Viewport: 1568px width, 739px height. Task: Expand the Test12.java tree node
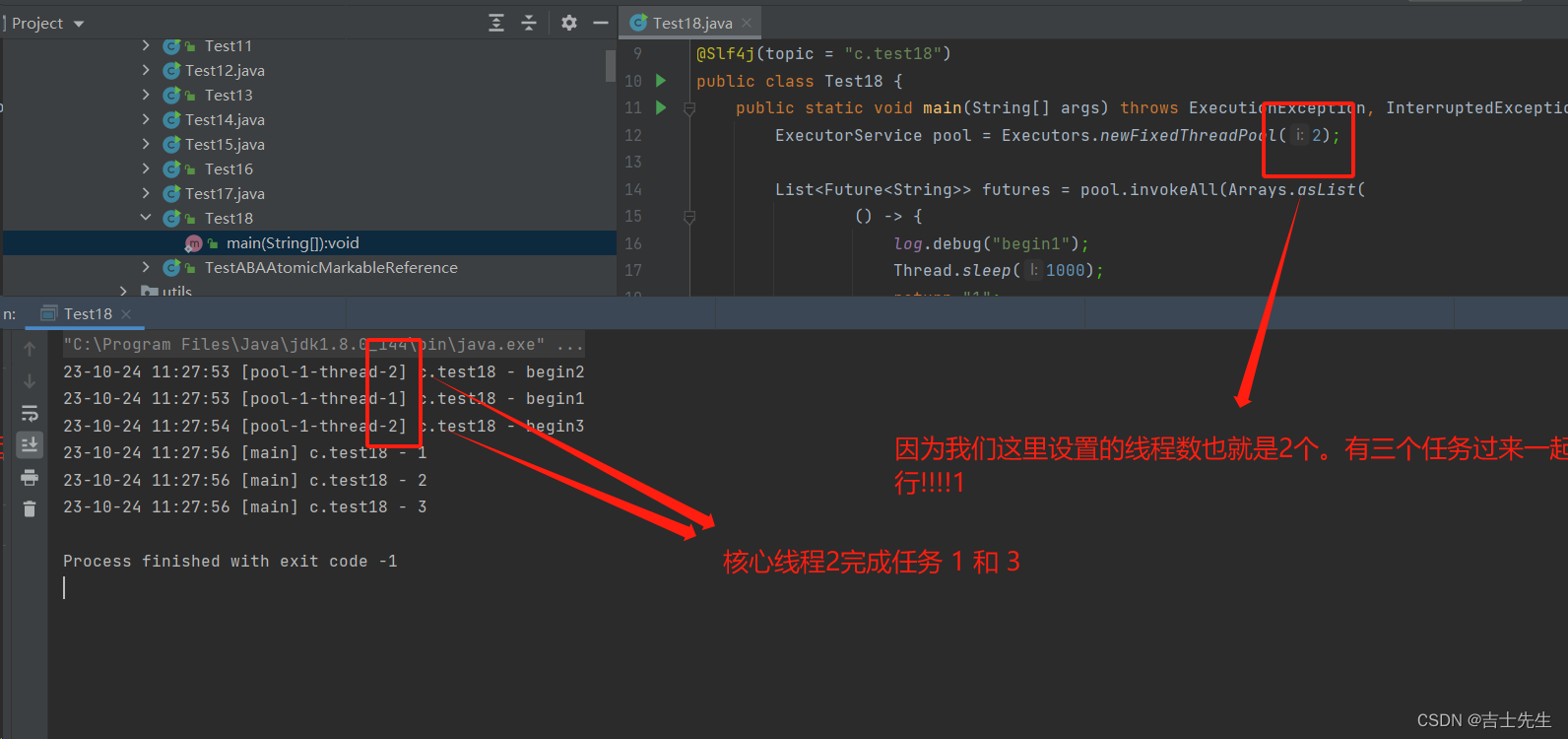(146, 70)
